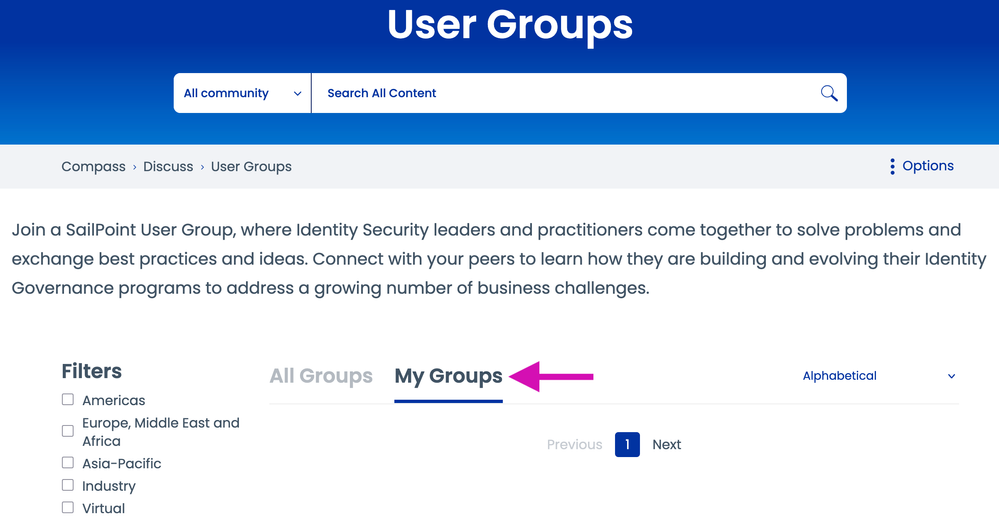Open the Discuss breadcrumb link
Image resolution: width=999 pixels, height=526 pixels.
click(168, 167)
